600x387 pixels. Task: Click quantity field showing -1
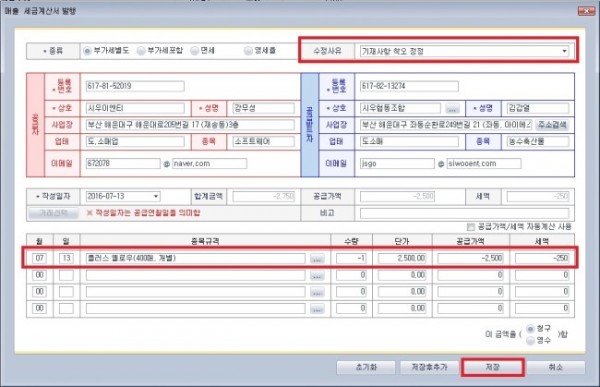(x=351, y=258)
